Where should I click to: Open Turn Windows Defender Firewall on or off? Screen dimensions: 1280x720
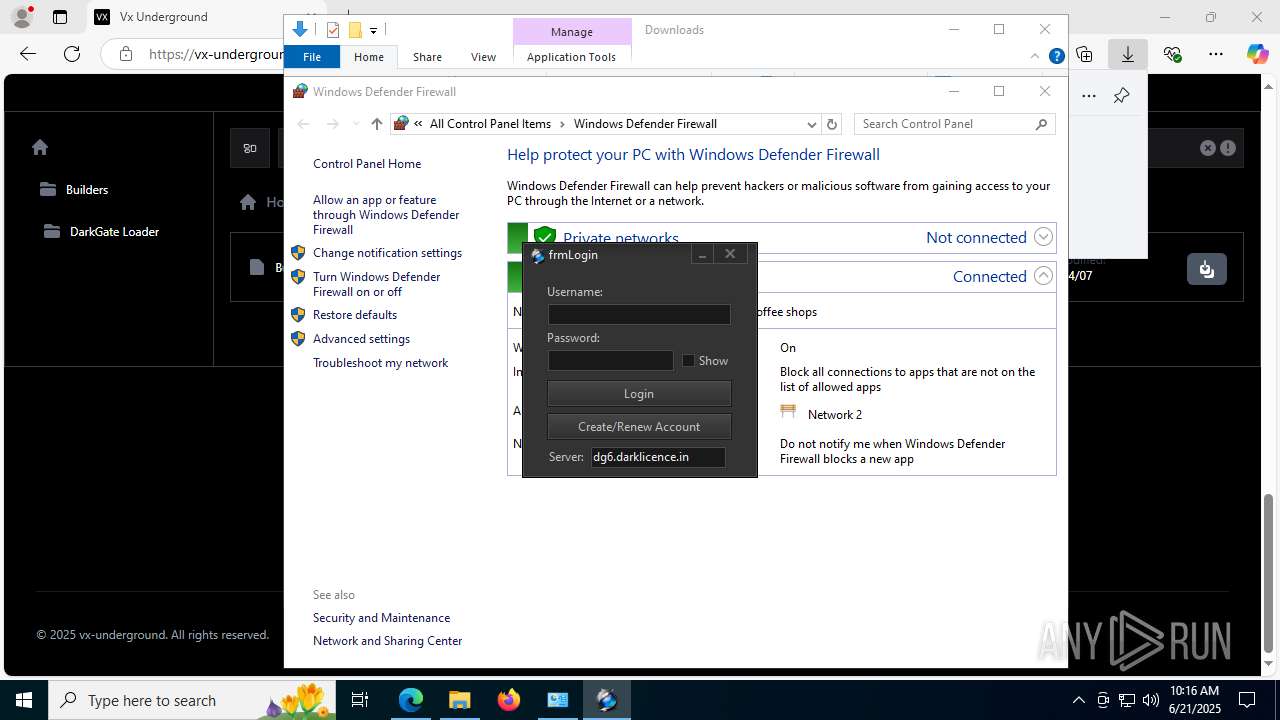(x=376, y=284)
